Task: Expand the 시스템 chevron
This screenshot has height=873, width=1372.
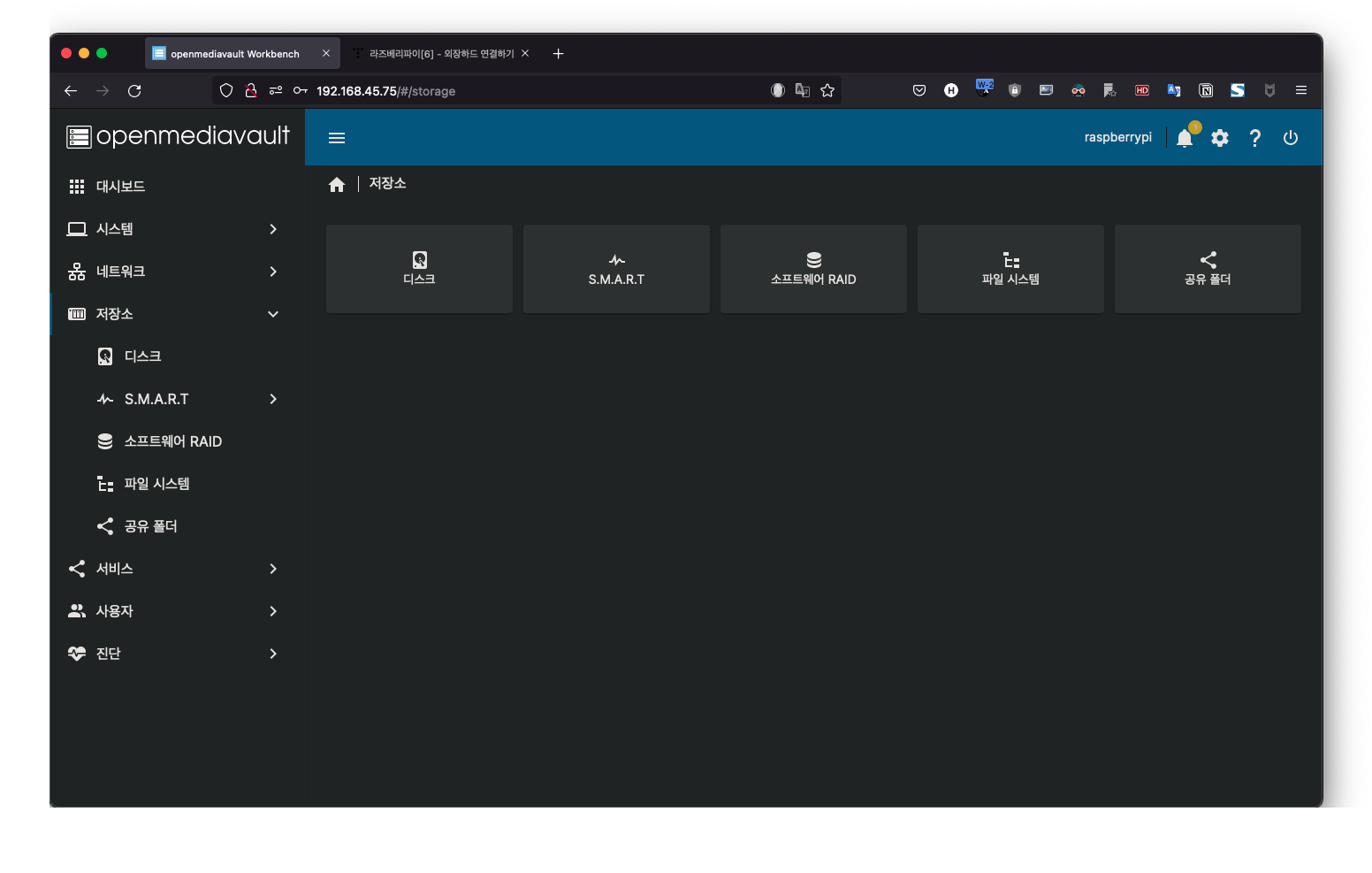Action: point(273,229)
